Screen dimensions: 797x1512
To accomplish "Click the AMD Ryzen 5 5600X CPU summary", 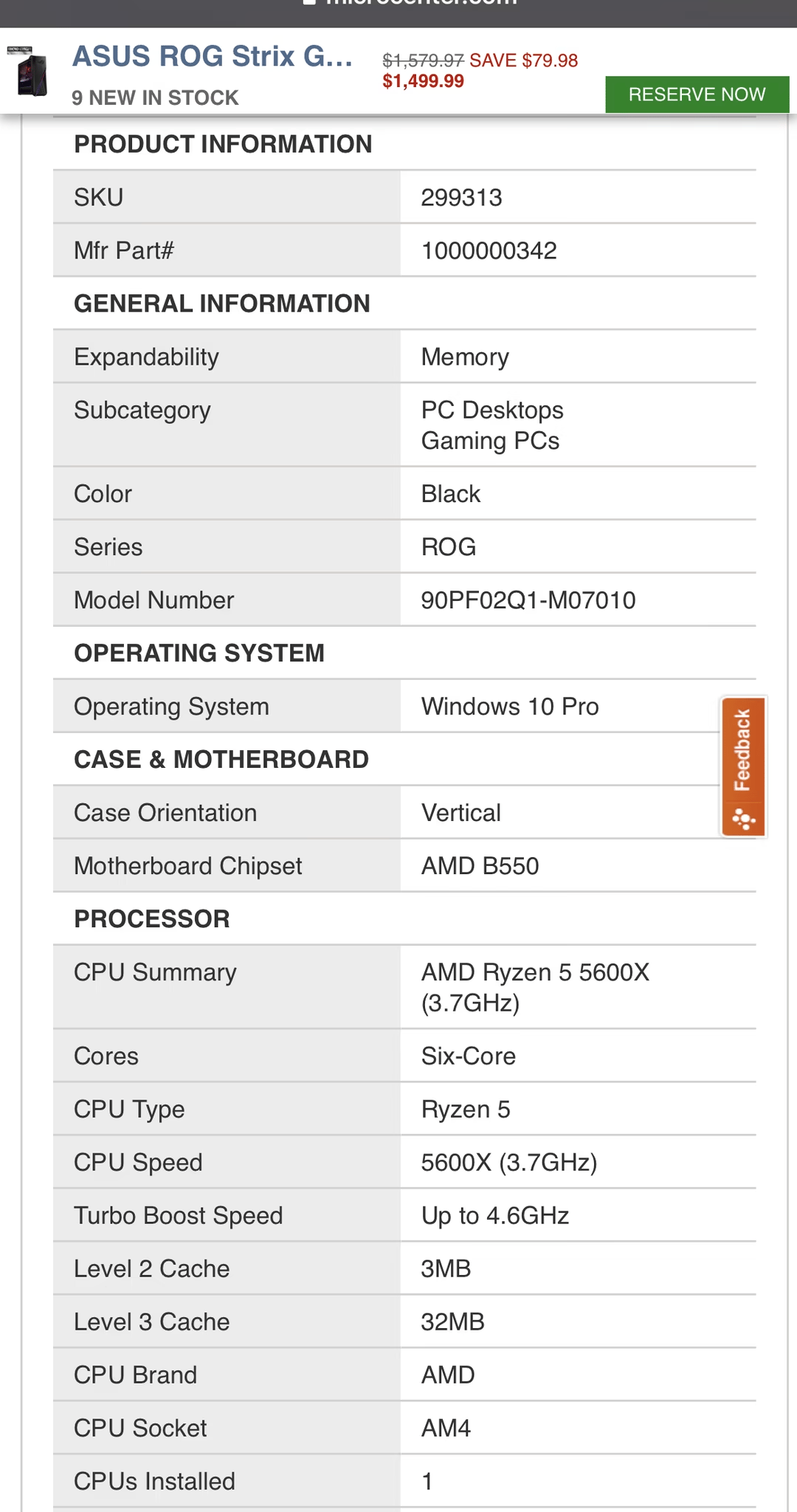I will pyautogui.click(x=535, y=987).
